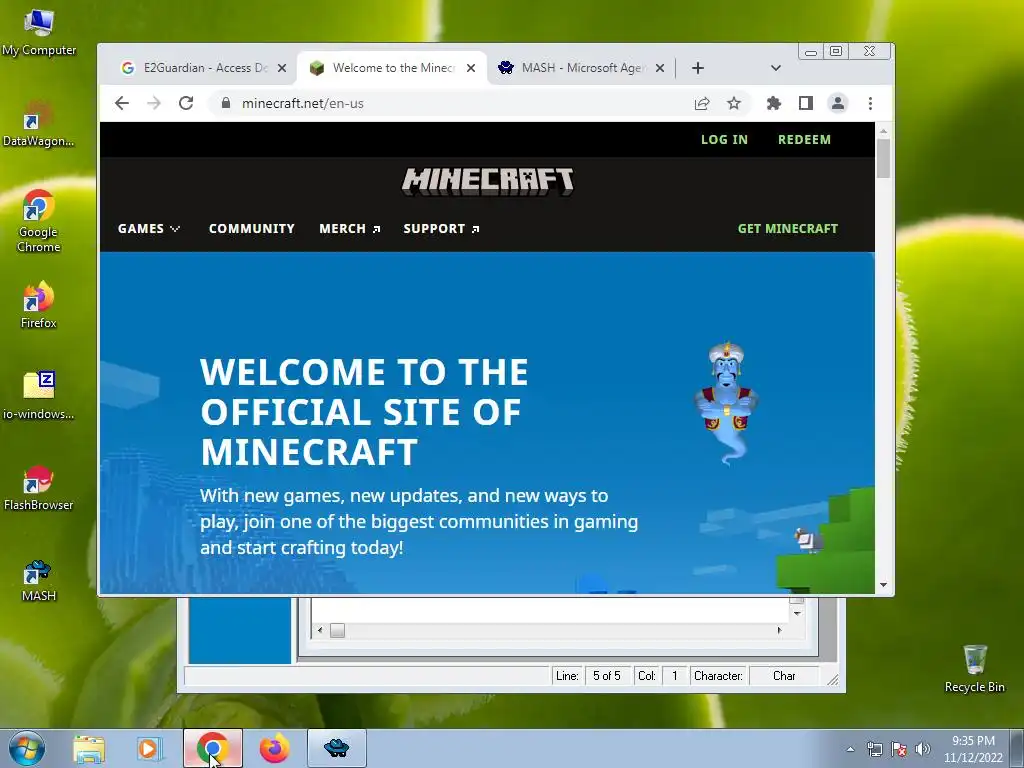Click the minecraft.net address bar
1024x768 pixels.
(457, 103)
